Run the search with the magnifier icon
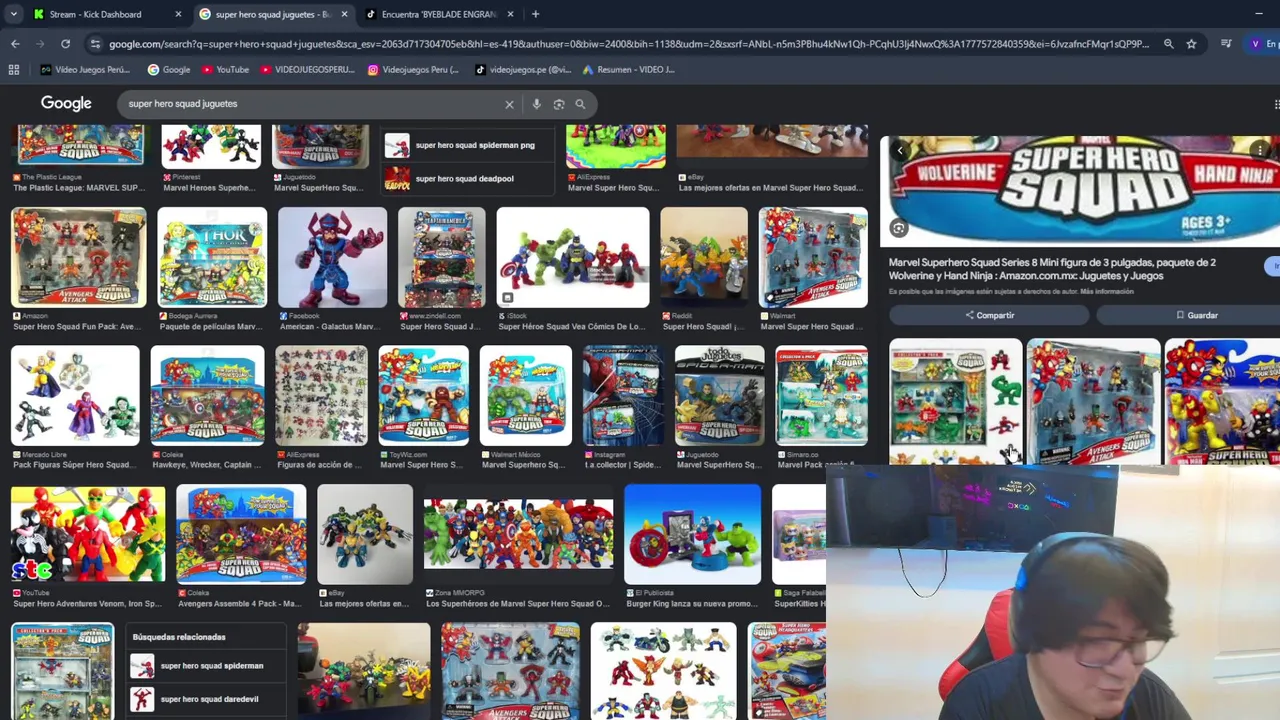 tap(580, 104)
